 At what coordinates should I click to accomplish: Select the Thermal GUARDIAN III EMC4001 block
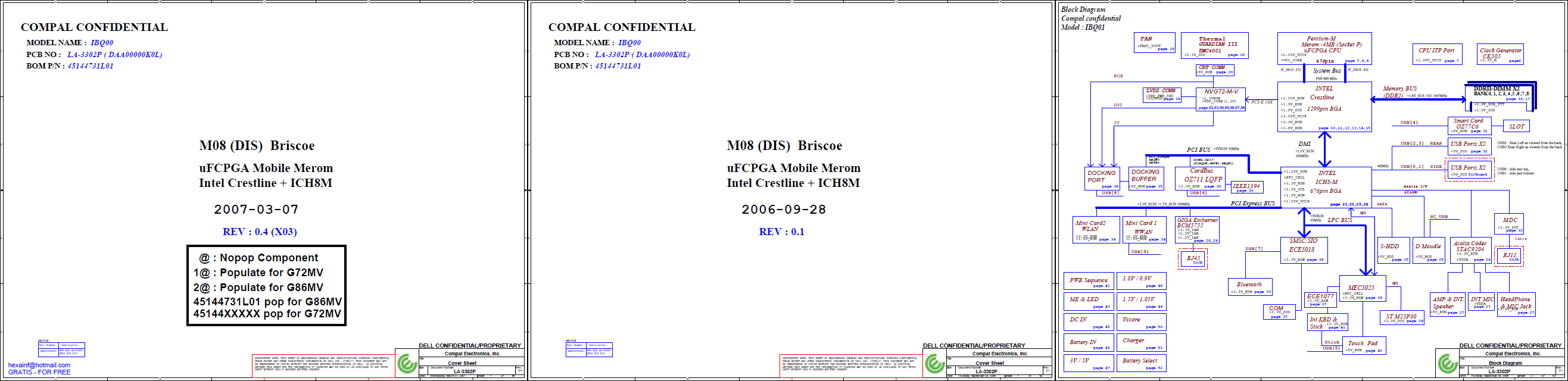(1214, 46)
